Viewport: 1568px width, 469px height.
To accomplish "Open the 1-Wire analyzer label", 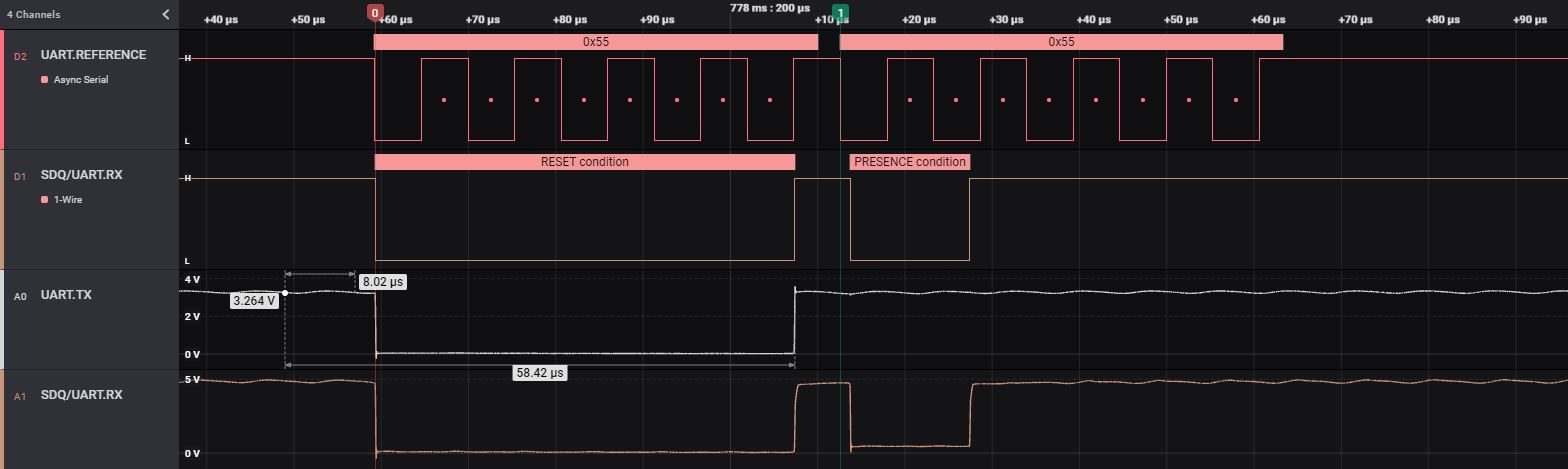I will [68, 200].
